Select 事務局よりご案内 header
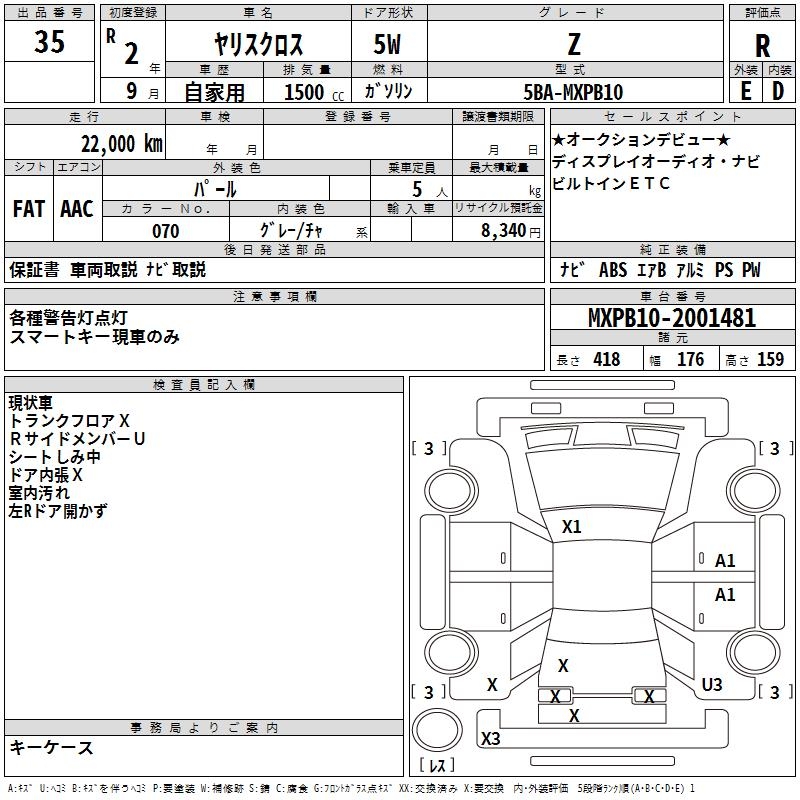The image size is (800, 800). 204,728
